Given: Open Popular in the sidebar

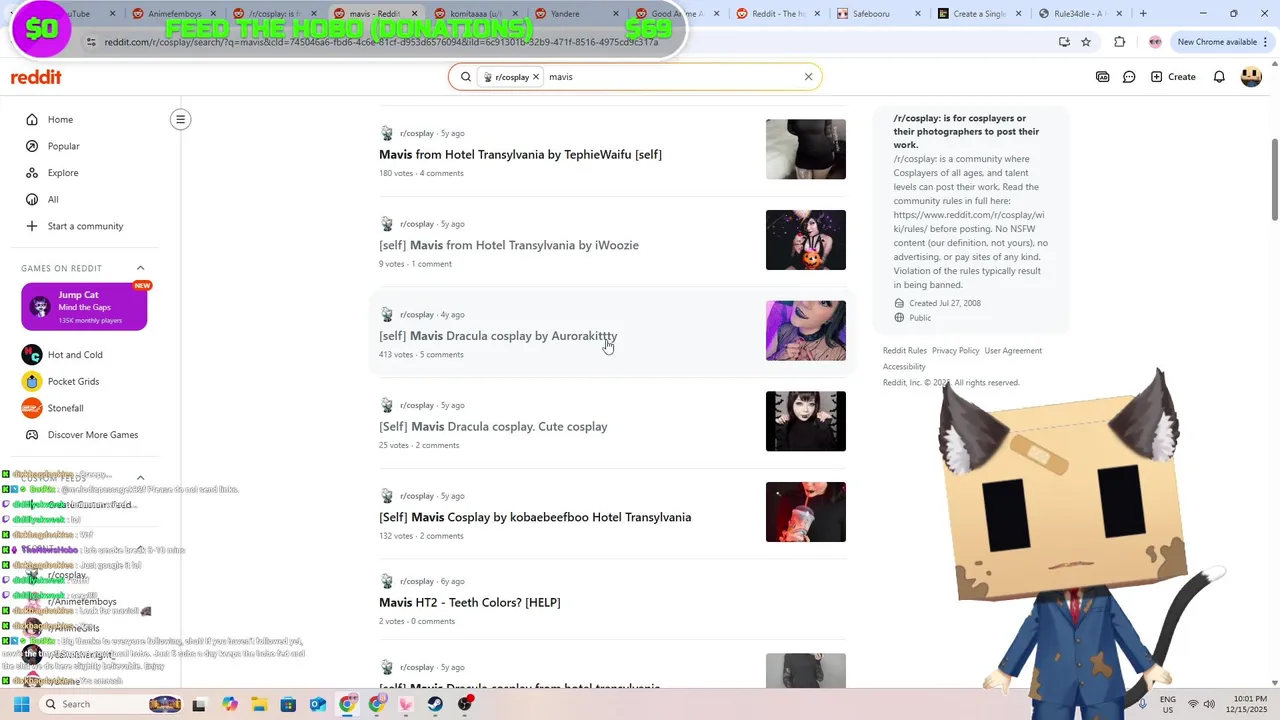Looking at the screenshot, I should (x=63, y=146).
